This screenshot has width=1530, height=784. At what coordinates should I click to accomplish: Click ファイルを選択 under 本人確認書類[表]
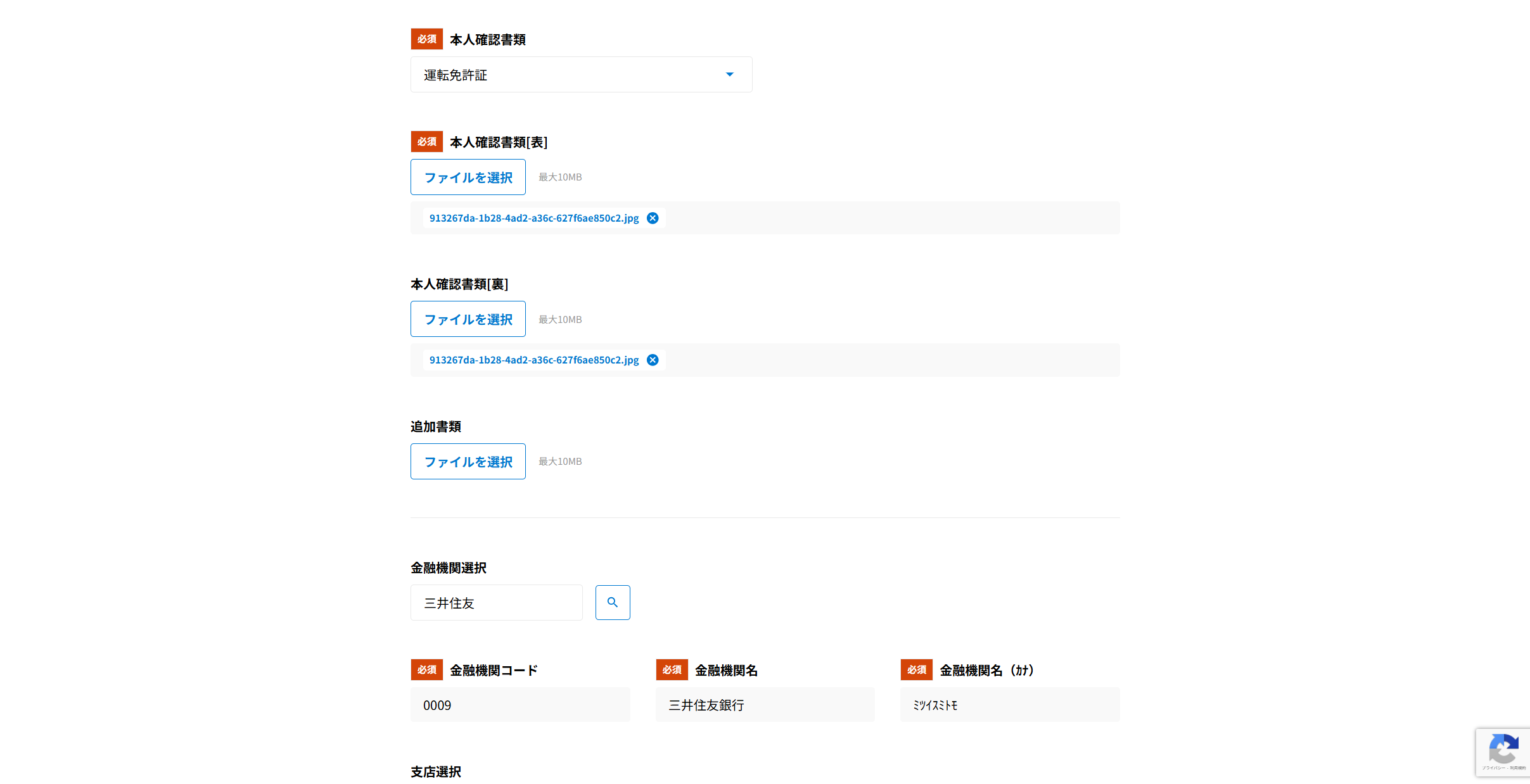tap(468, 177)
